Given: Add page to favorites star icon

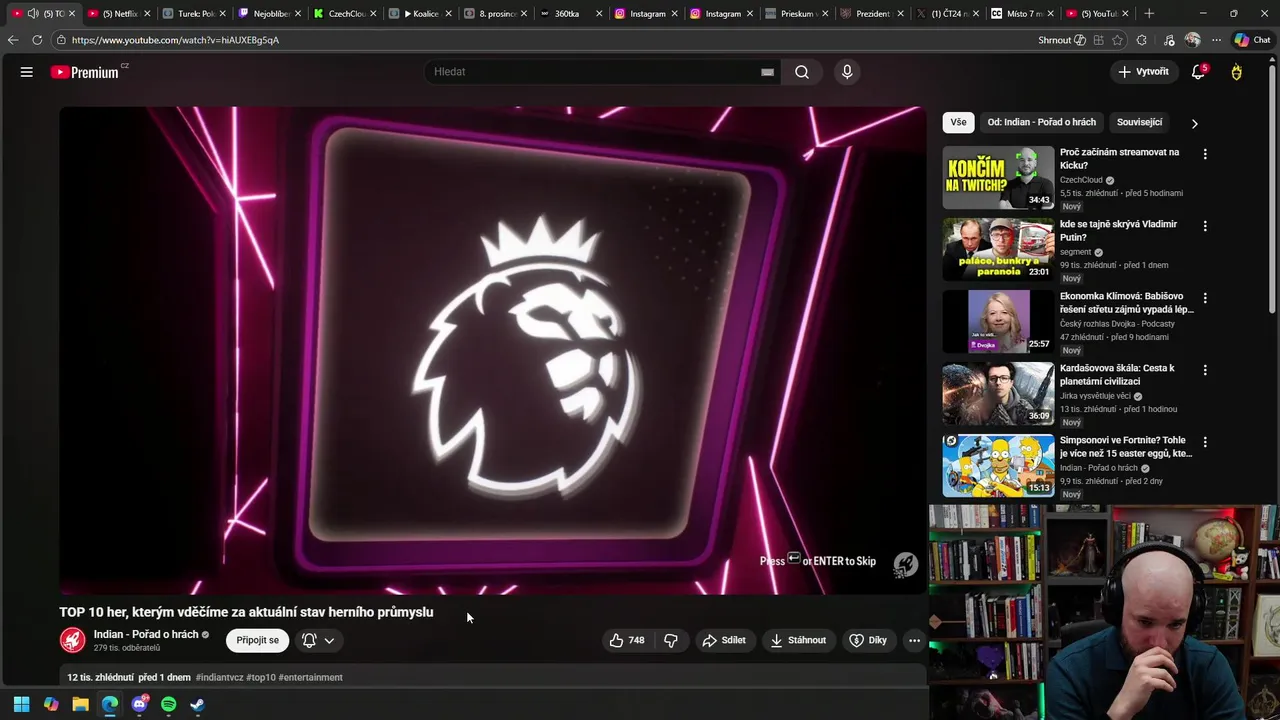Looking at the screenshot, I should [1117, 40].
